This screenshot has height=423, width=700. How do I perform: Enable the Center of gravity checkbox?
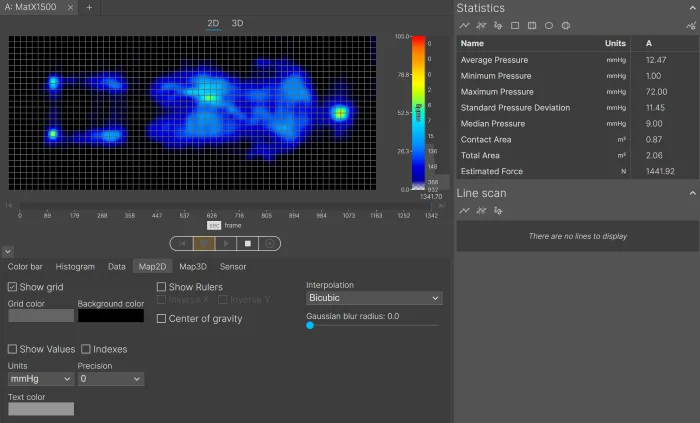click(x=162, y=319)
